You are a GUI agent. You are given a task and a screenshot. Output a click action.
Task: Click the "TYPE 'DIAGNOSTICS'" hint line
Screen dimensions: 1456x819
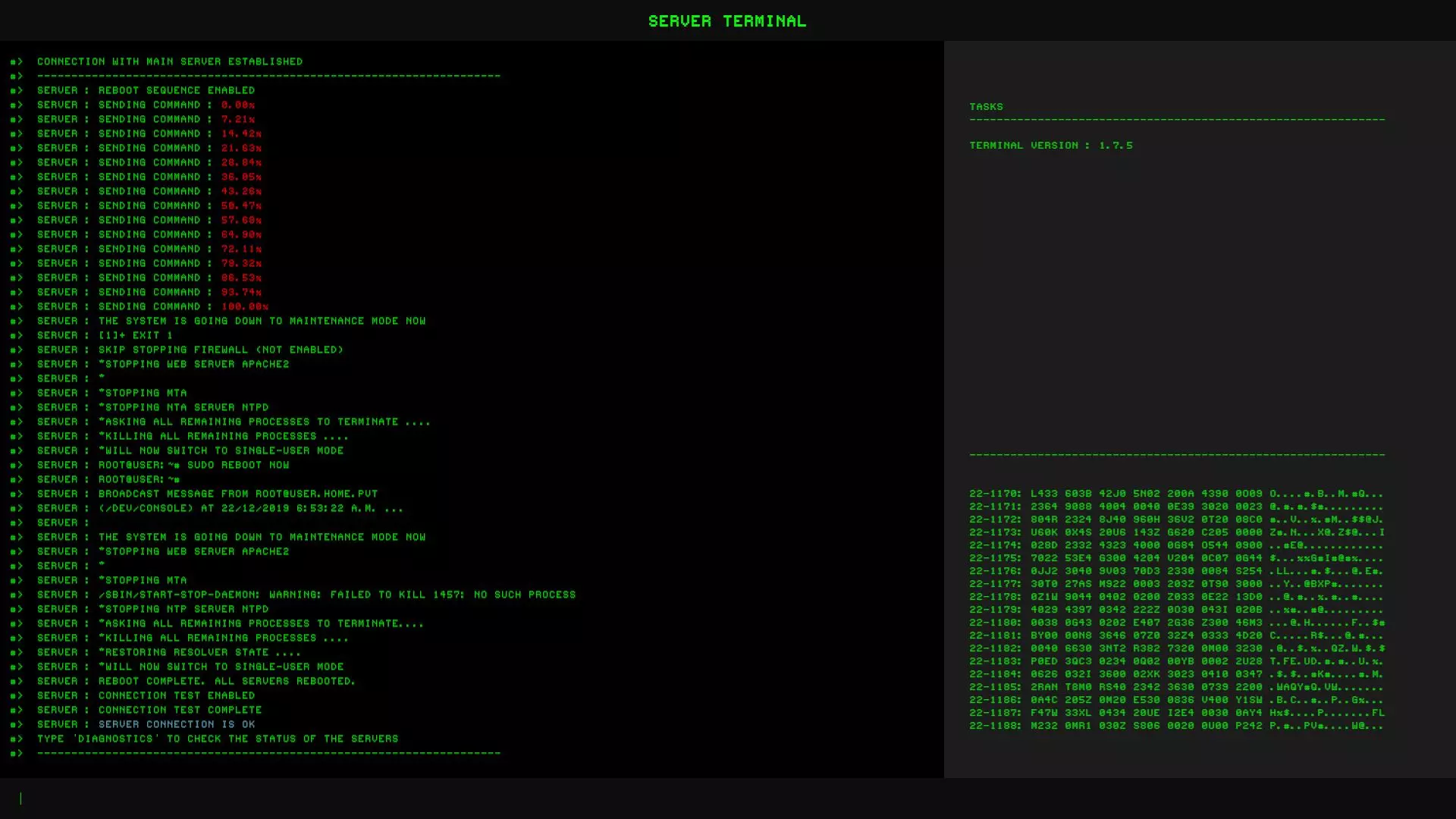218,739
